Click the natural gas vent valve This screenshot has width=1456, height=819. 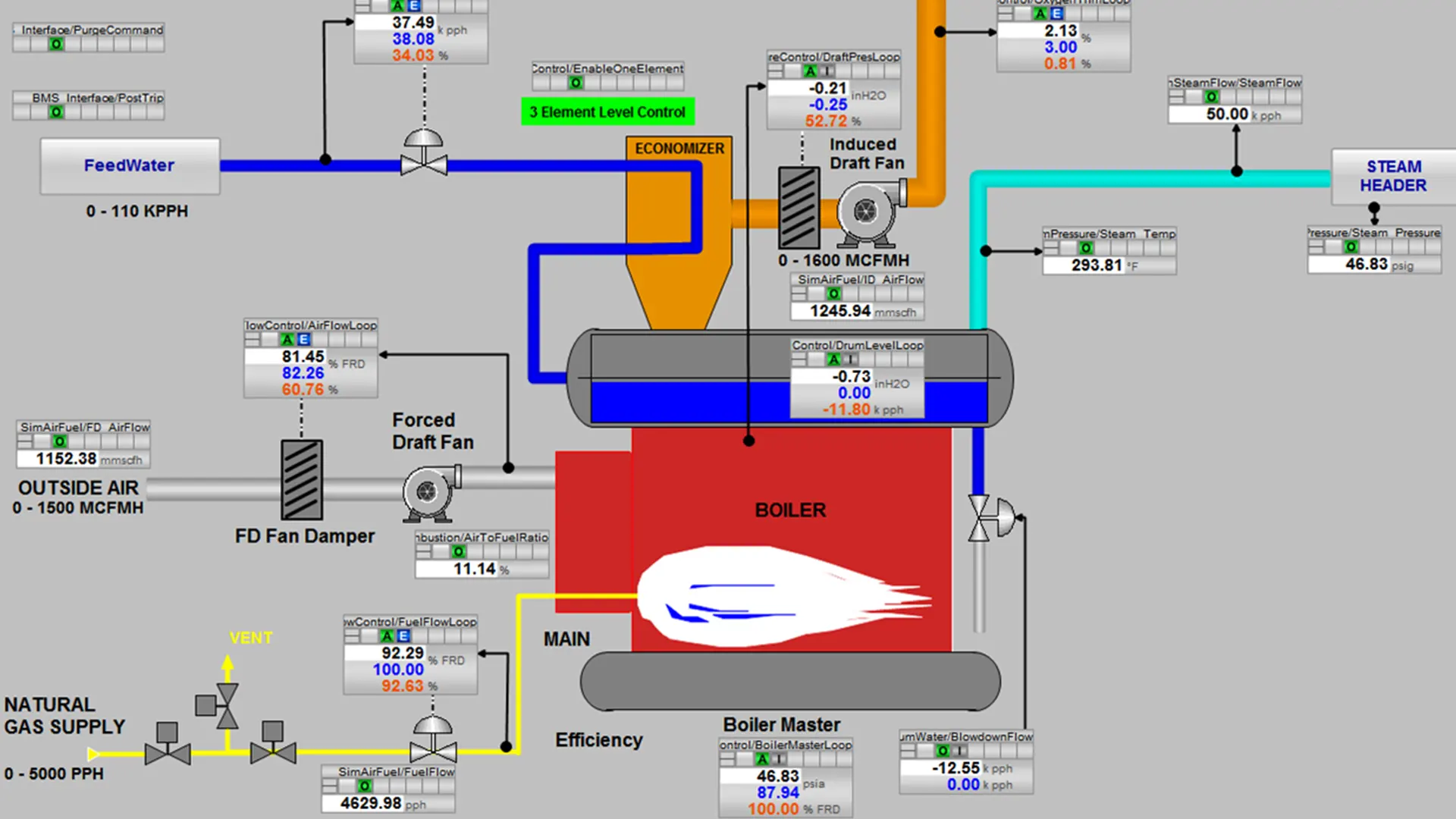point(218,706)
